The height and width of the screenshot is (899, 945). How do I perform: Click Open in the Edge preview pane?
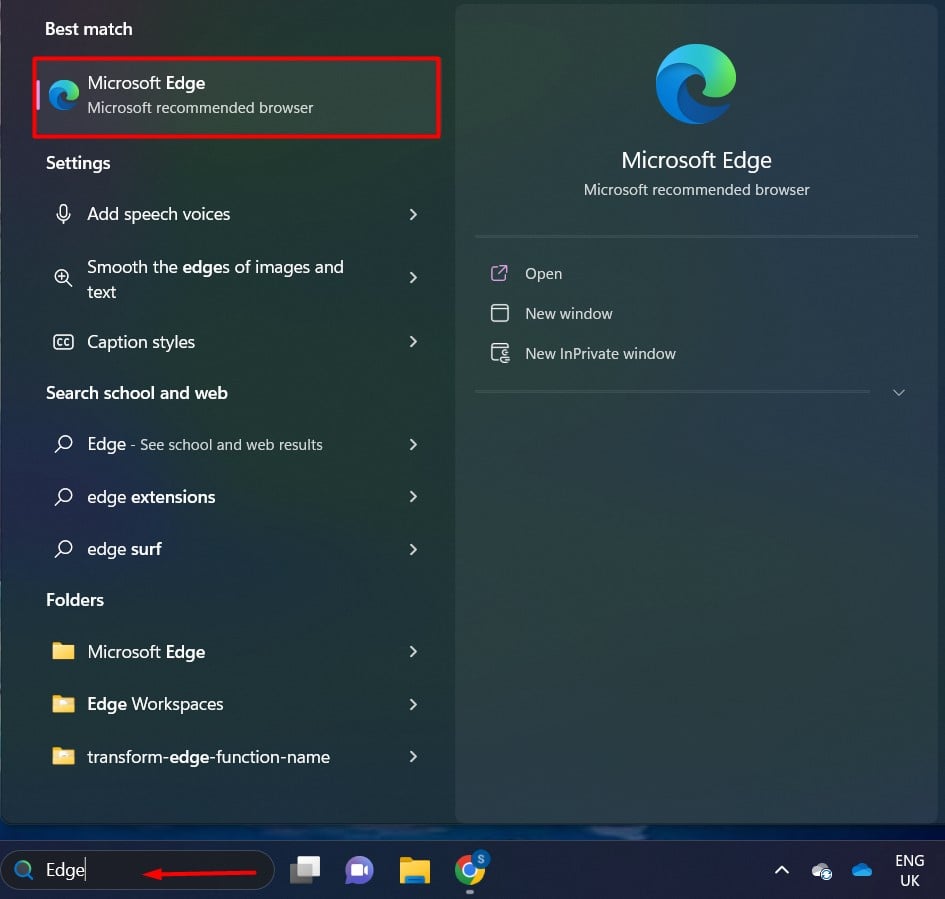543,274
